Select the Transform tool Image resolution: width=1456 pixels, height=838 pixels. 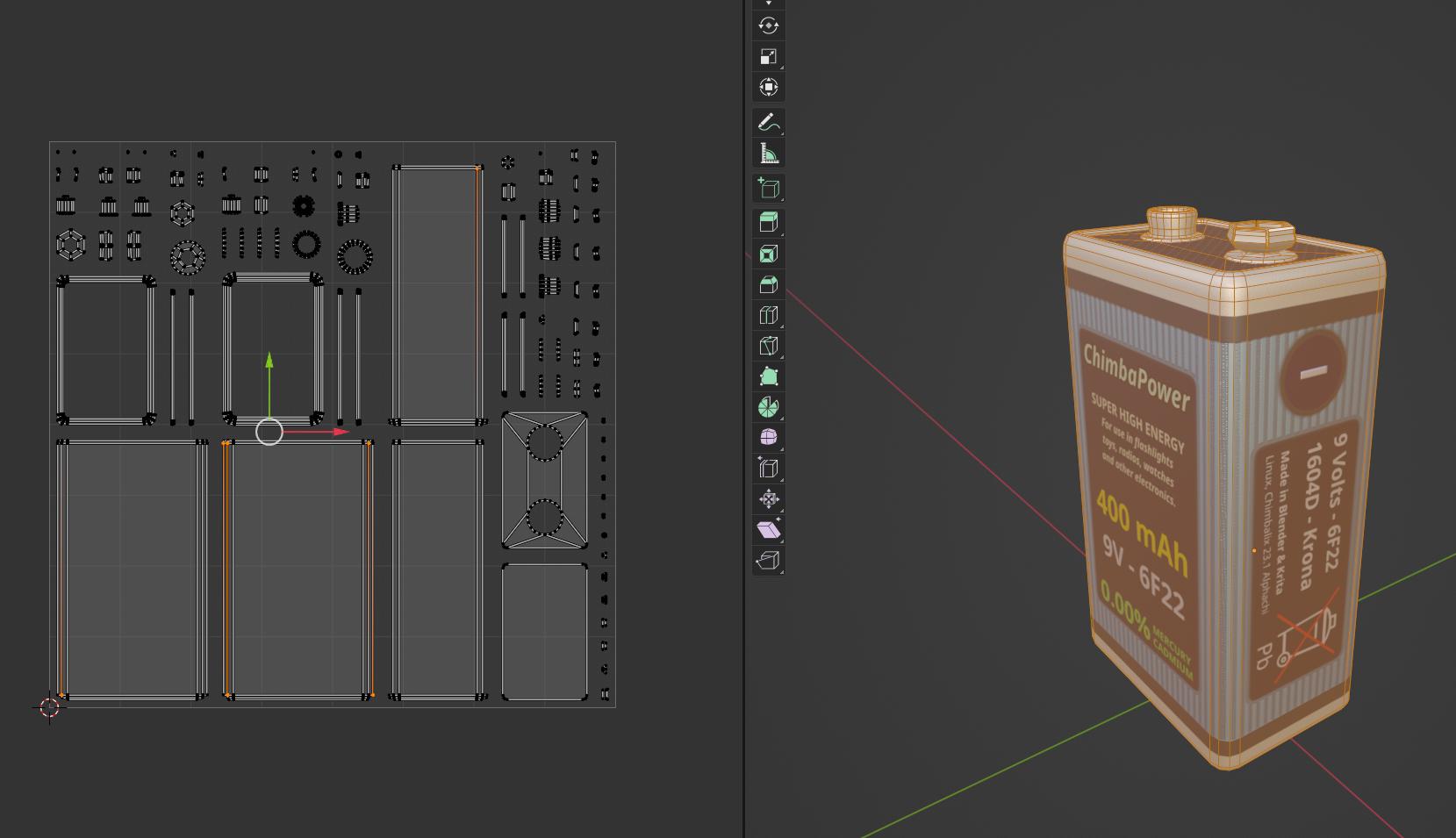(x=768, y=87)
